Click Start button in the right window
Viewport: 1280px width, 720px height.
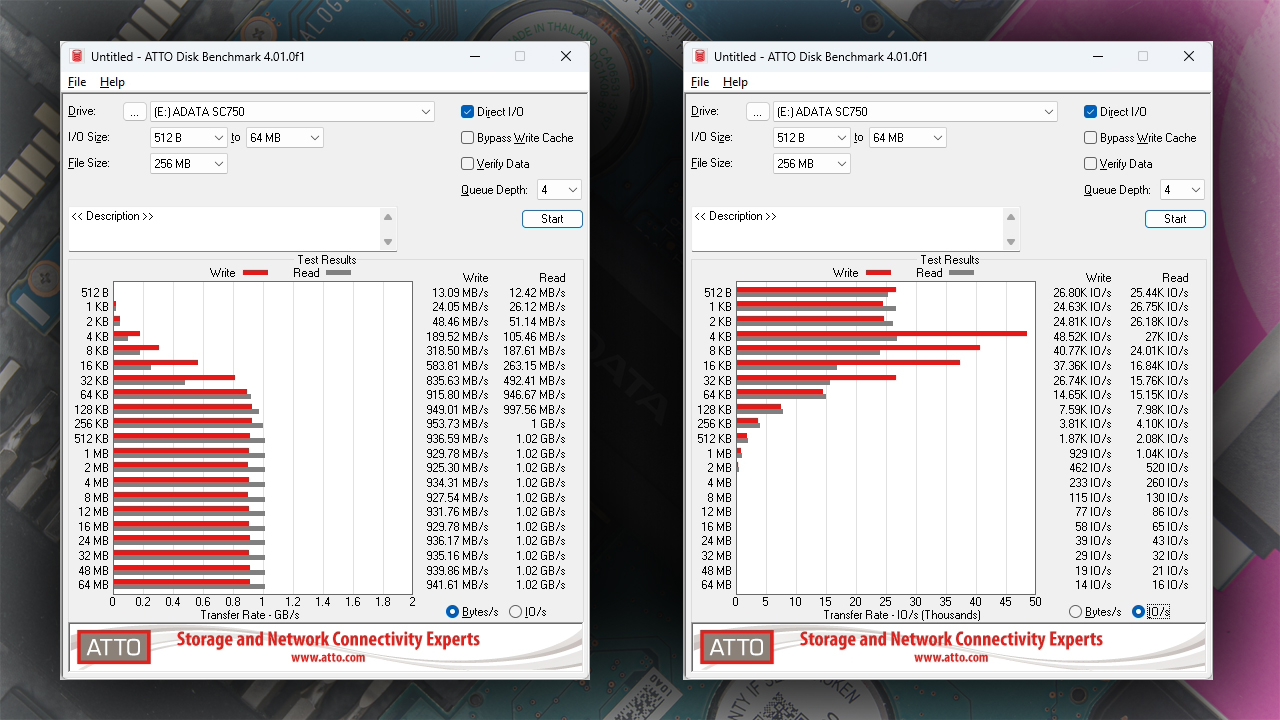[1175, 219]
